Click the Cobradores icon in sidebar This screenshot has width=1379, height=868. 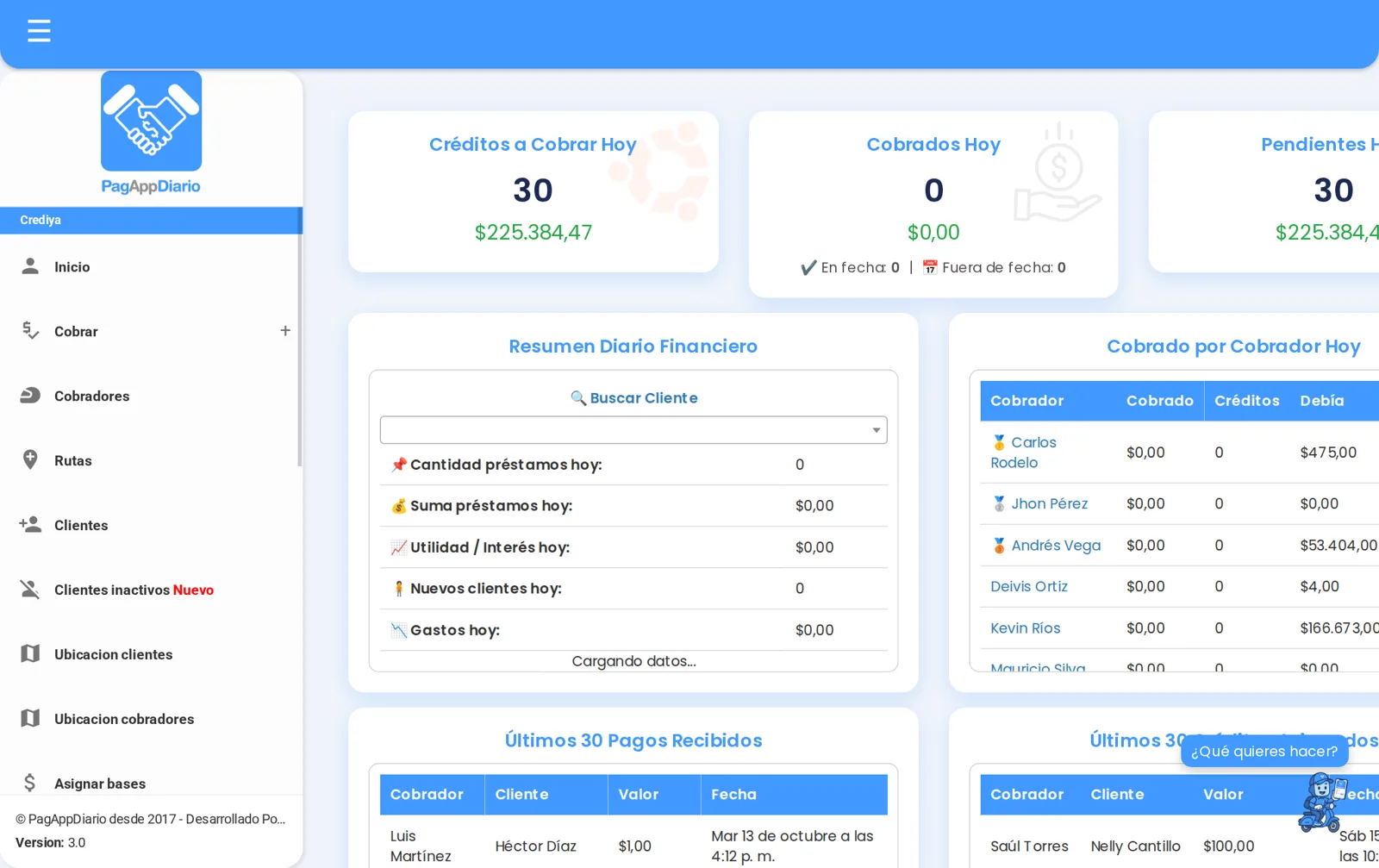pos(30,396)
